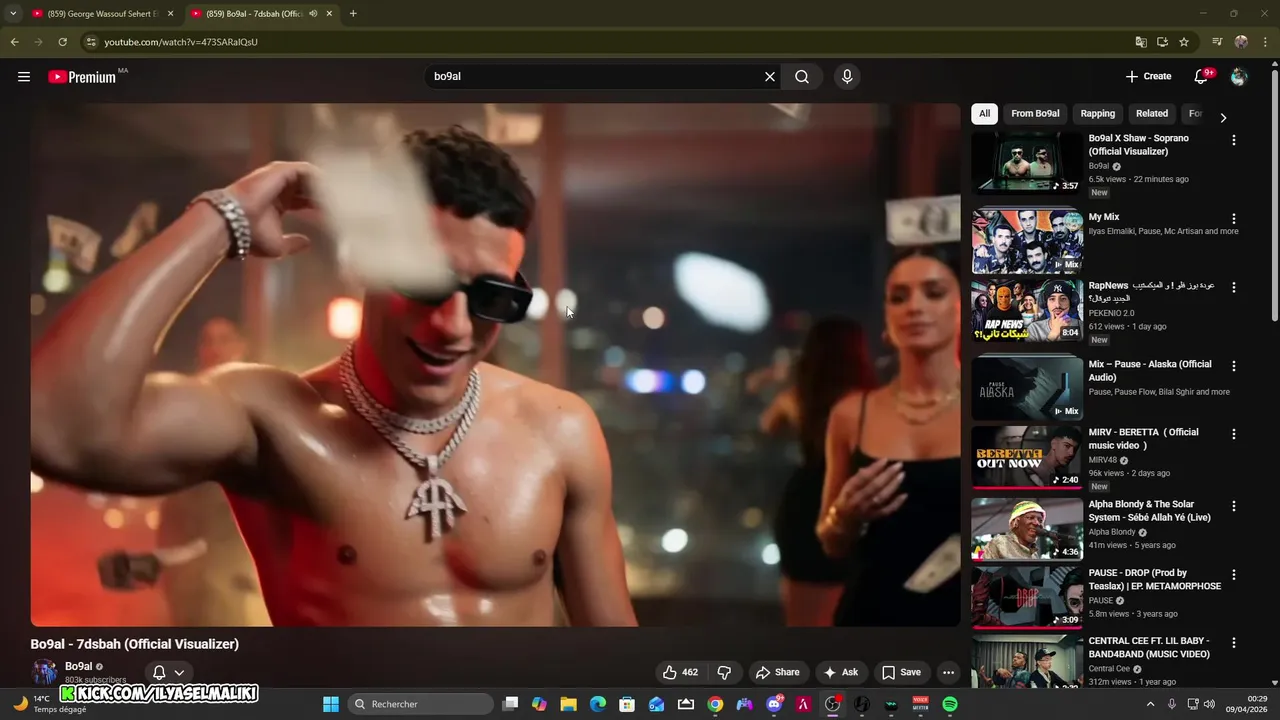Open Alpha Blondy Sébé Allah Yé title
This screenshot has width=1280, height=720.
[x=1149, y=511]
